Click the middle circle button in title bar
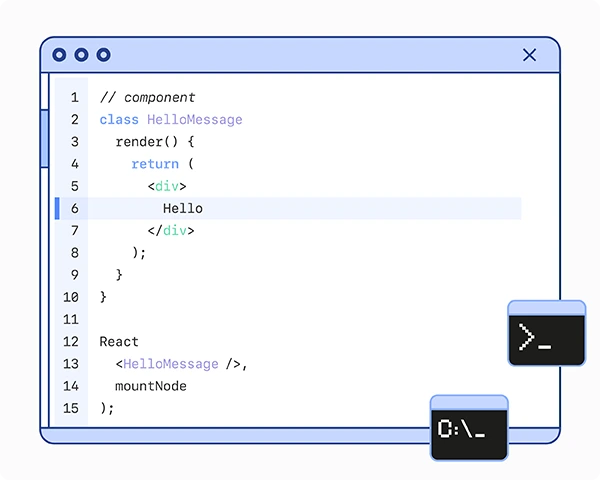 pos(81,55)
